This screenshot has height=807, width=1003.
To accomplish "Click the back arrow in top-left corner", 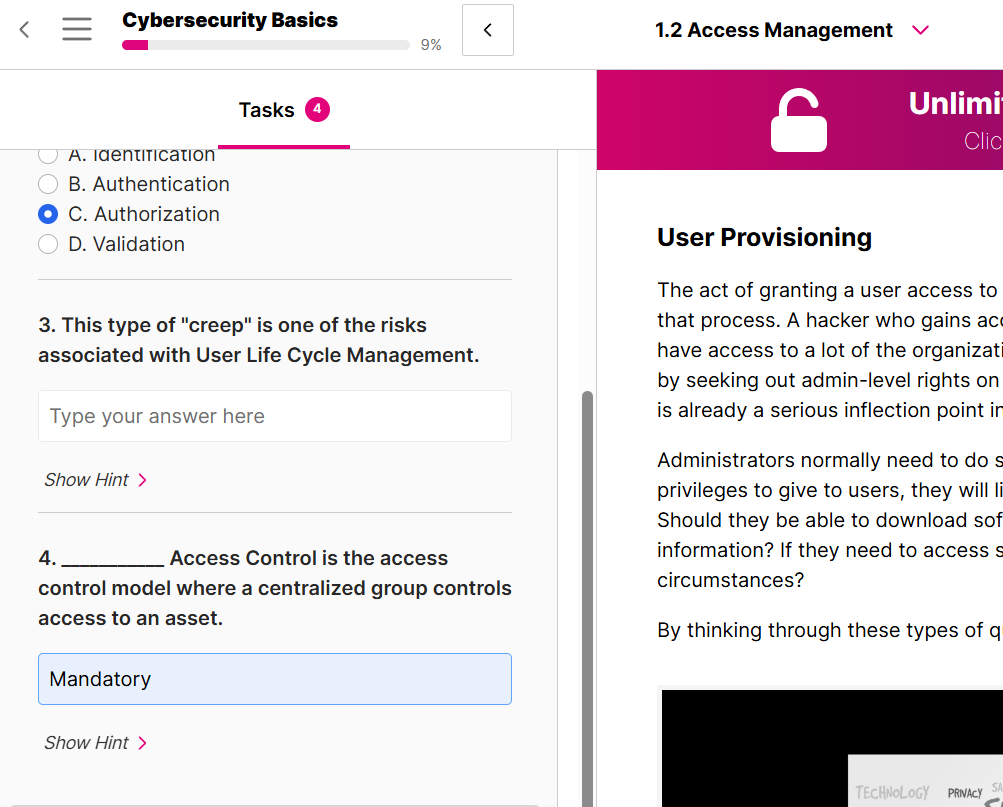I will point(25,30).
